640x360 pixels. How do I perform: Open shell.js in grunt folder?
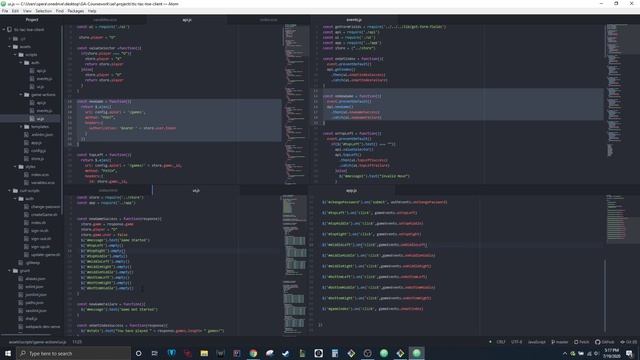coord(31,318)
